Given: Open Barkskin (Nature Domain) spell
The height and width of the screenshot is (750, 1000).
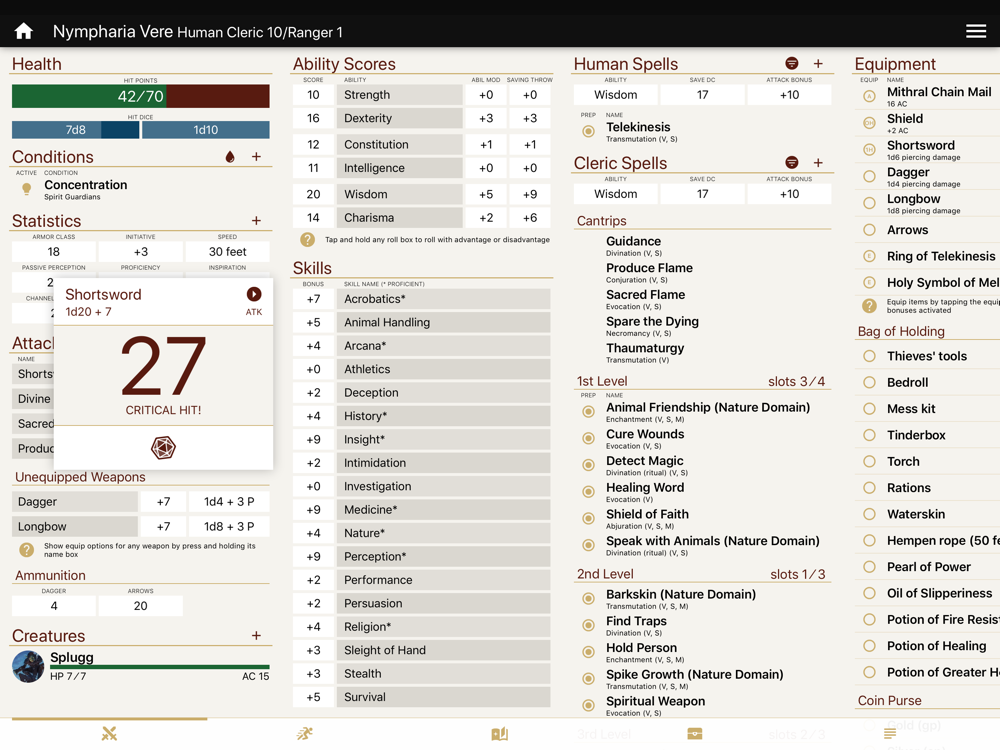Looking at the screenshot, I should pyautogui.click(x=680, y=594).
